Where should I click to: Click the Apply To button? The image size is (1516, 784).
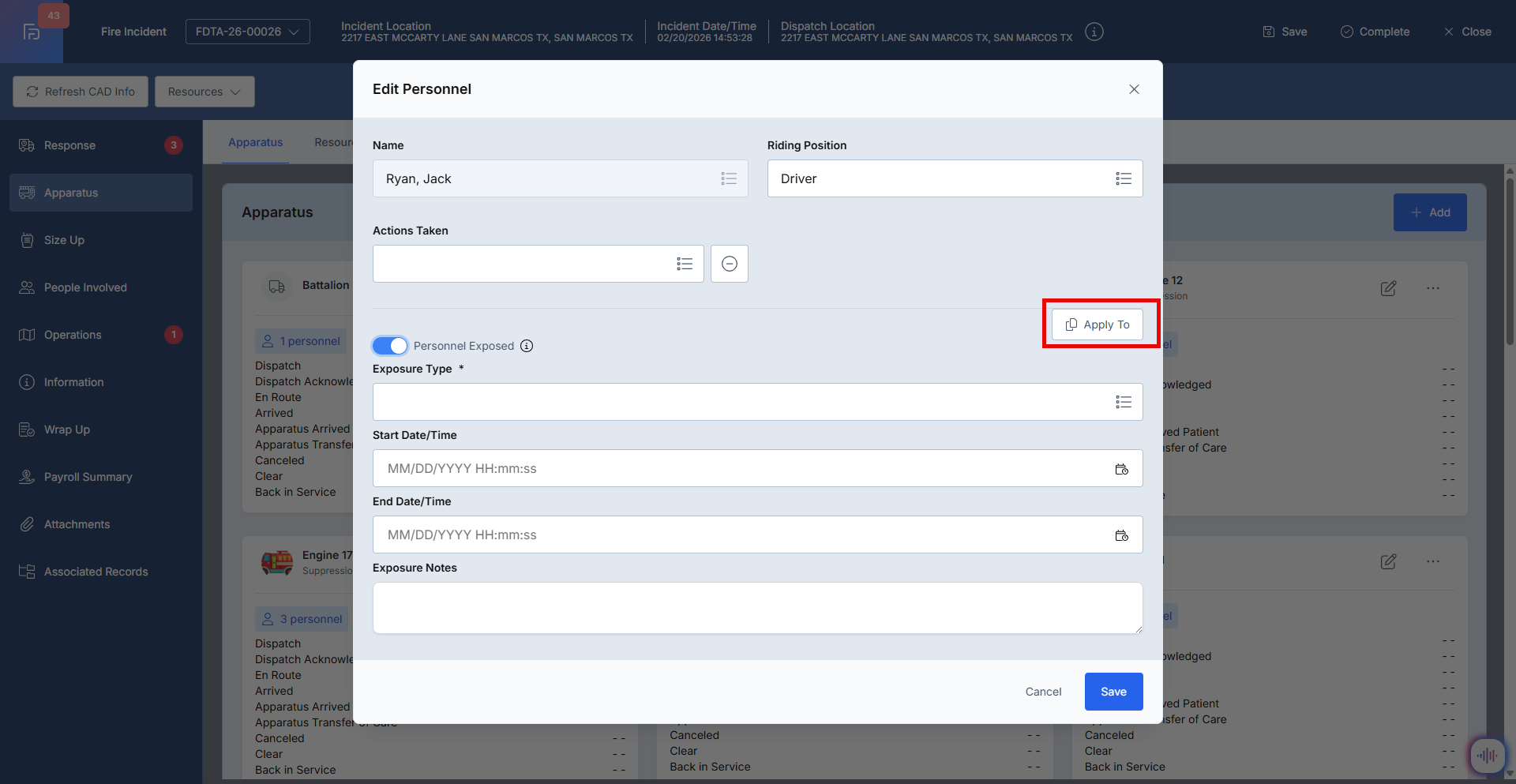1097,324
